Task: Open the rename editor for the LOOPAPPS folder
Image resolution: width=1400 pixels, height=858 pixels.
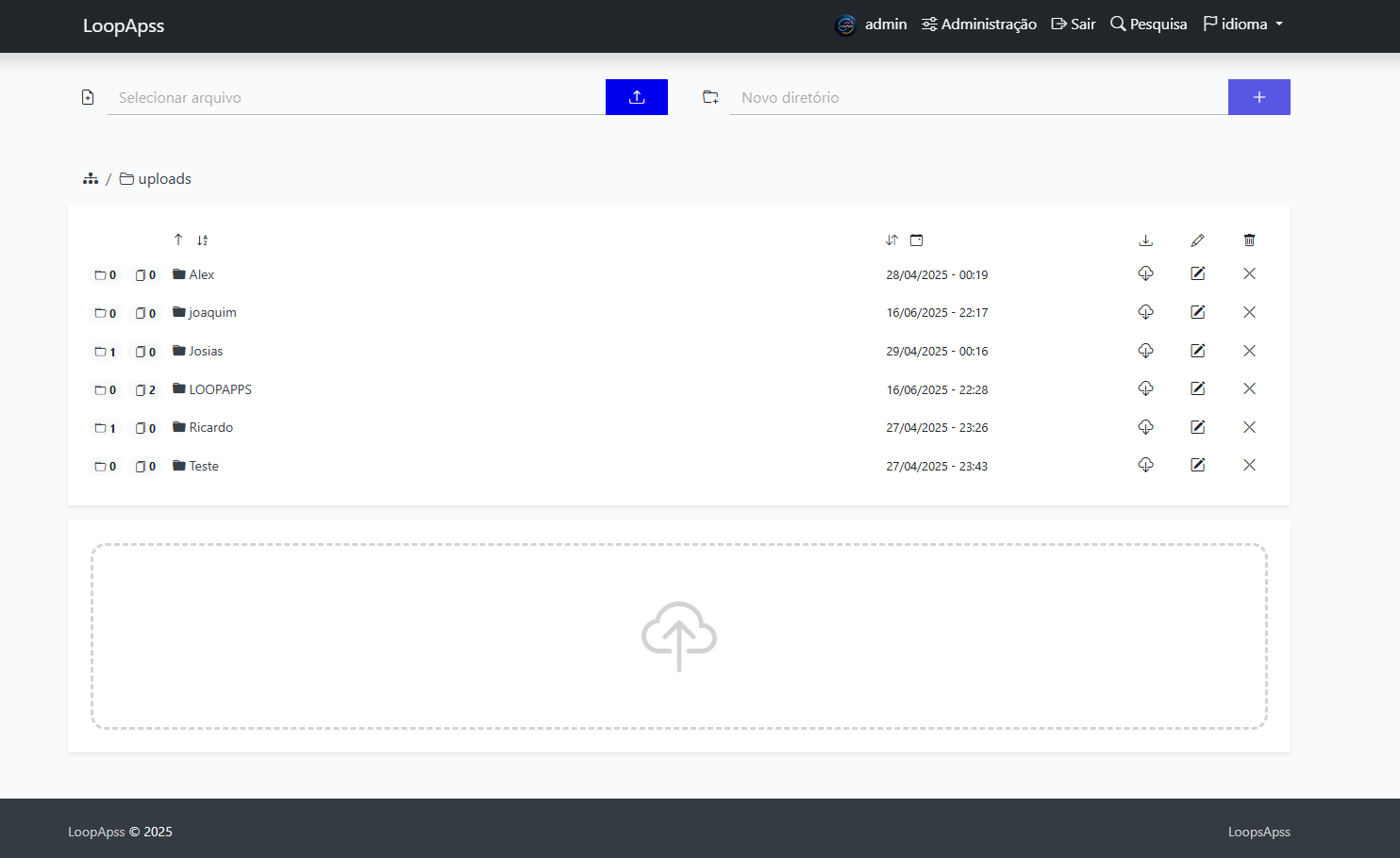Action: pos(1197,388)
